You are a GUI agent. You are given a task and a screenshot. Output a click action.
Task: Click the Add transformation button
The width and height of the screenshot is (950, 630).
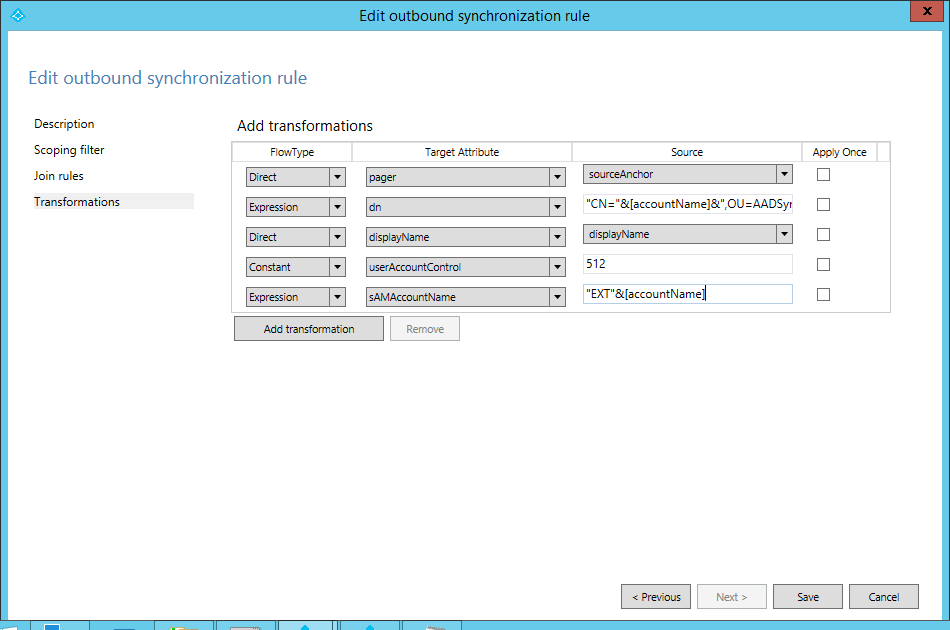pos(308,329)
